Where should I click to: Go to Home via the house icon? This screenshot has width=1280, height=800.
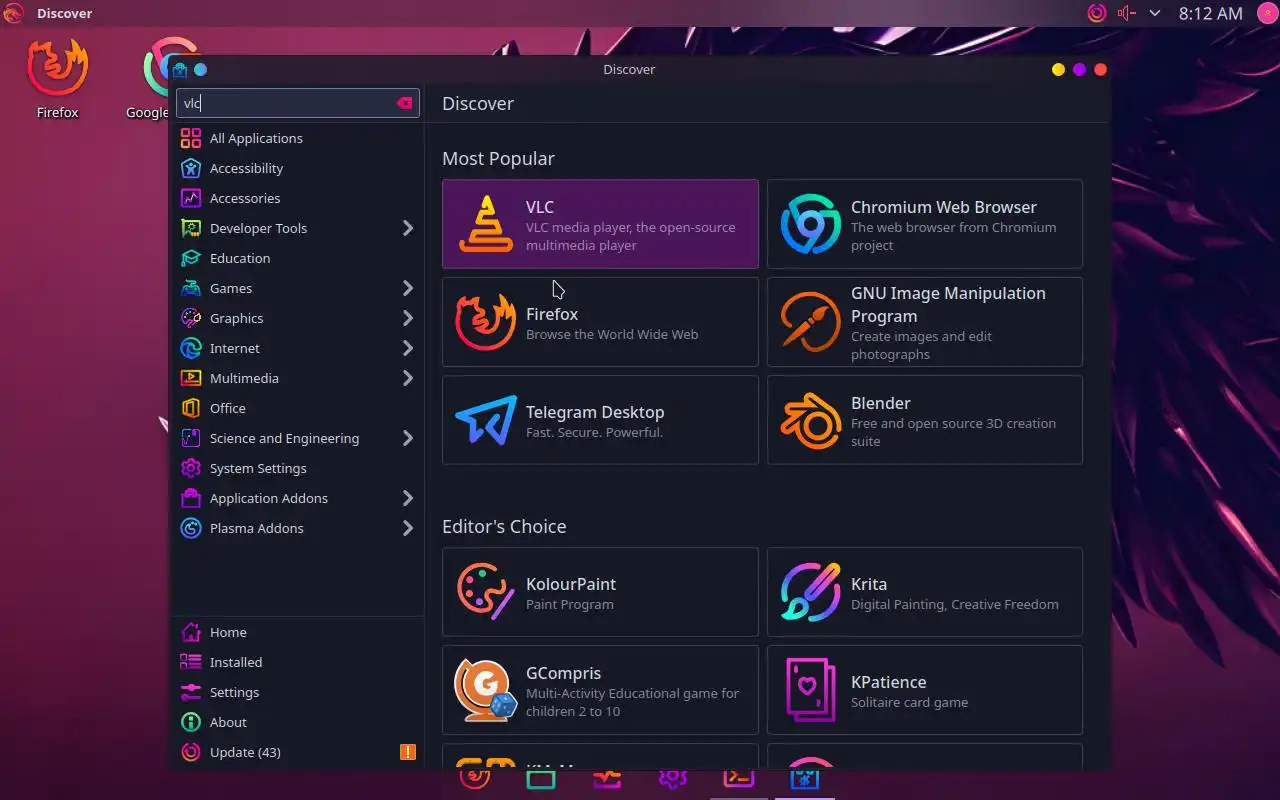190,632
